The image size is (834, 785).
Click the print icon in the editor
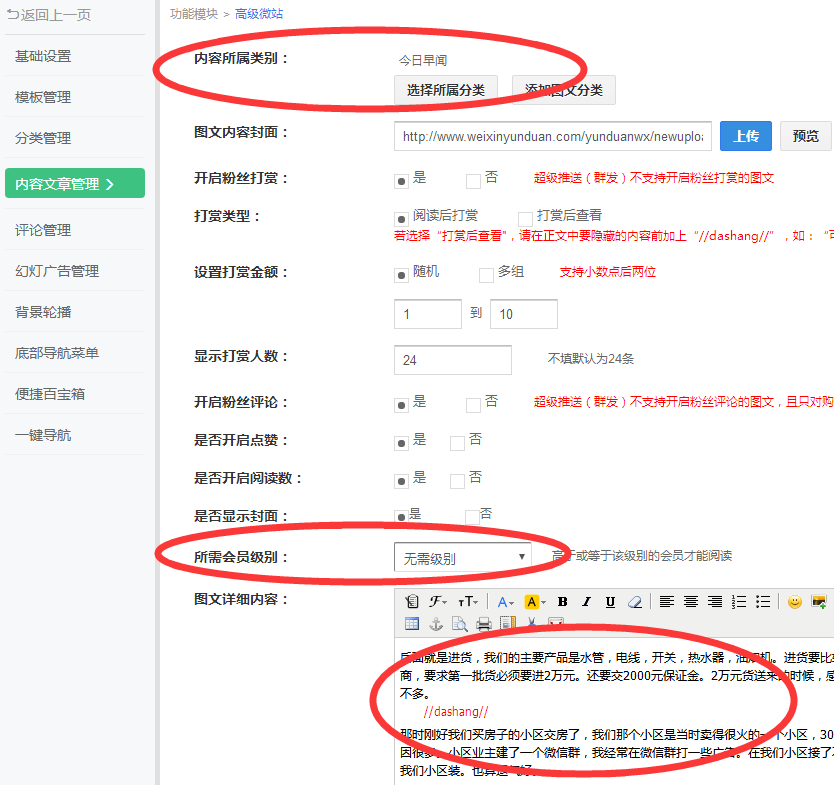[484, 624]
